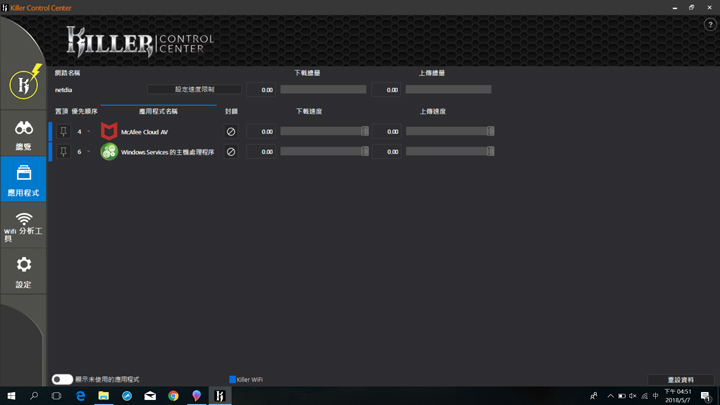Viewport: 720px width, 405px height.
Task: Open the taskbar clock and date
Action: pyautogui.click(x=678, y=395)
